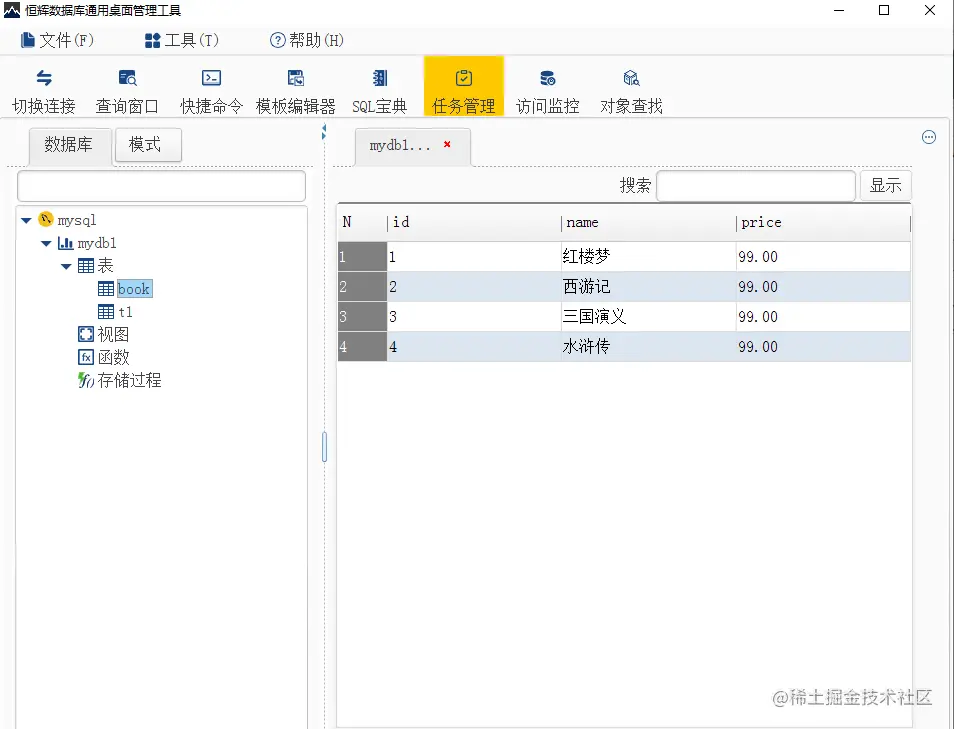Click the name column header
This screenshot has height=729, width=954.
649,223
